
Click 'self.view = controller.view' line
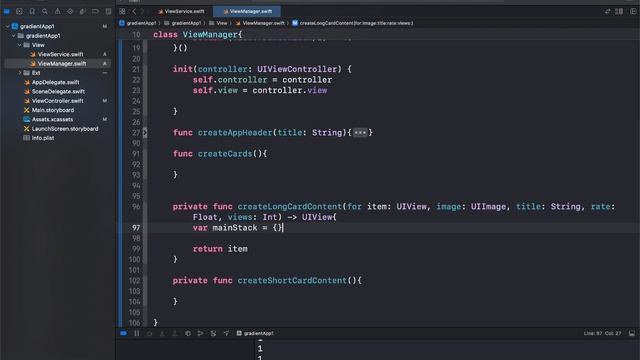pyautogui.click(x=260, y=91)
